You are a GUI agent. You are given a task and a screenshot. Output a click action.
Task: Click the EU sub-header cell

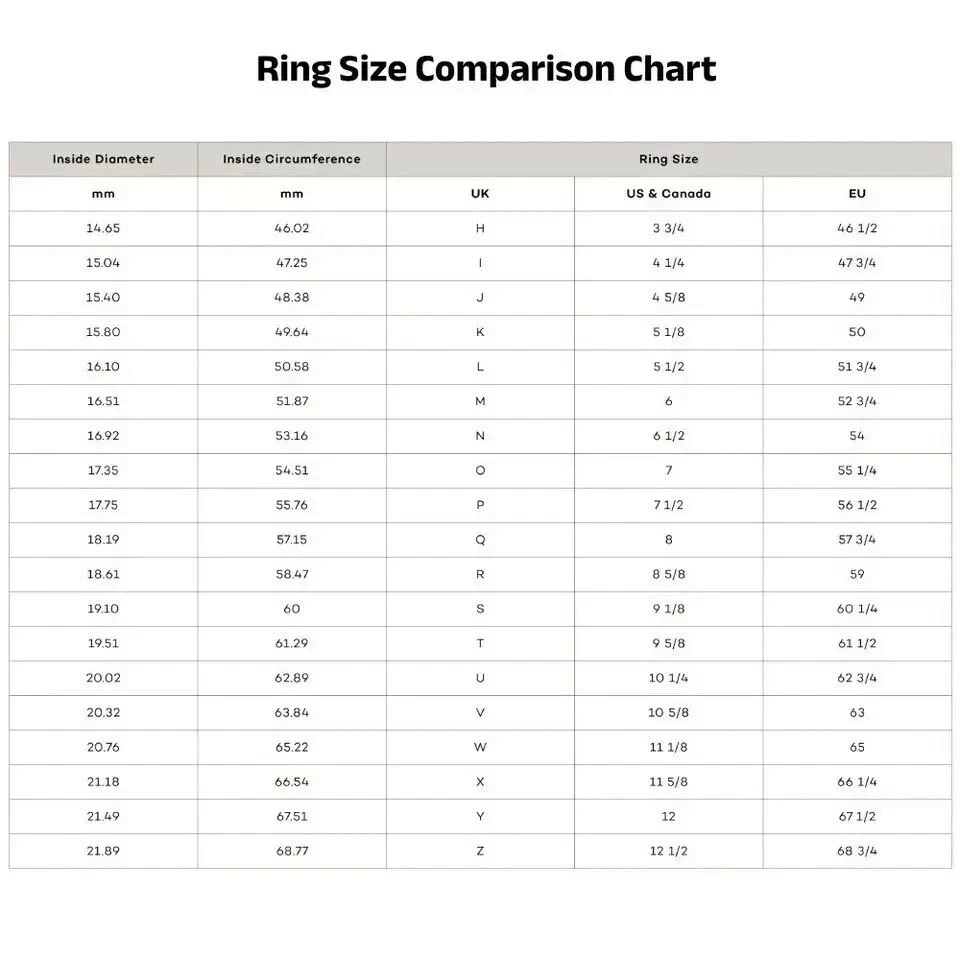pos(857,194)
